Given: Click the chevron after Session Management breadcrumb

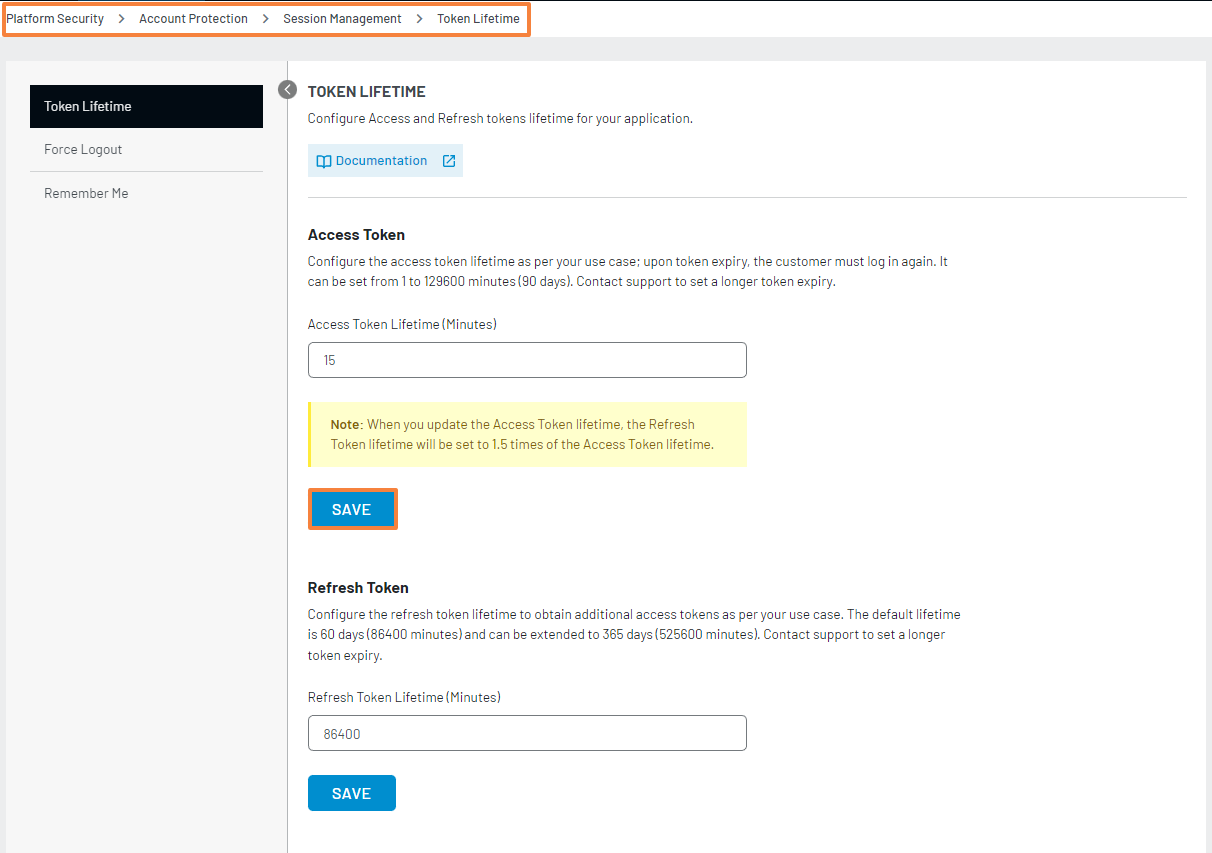Looking at the screenshot, I should [x=419, y=19].
